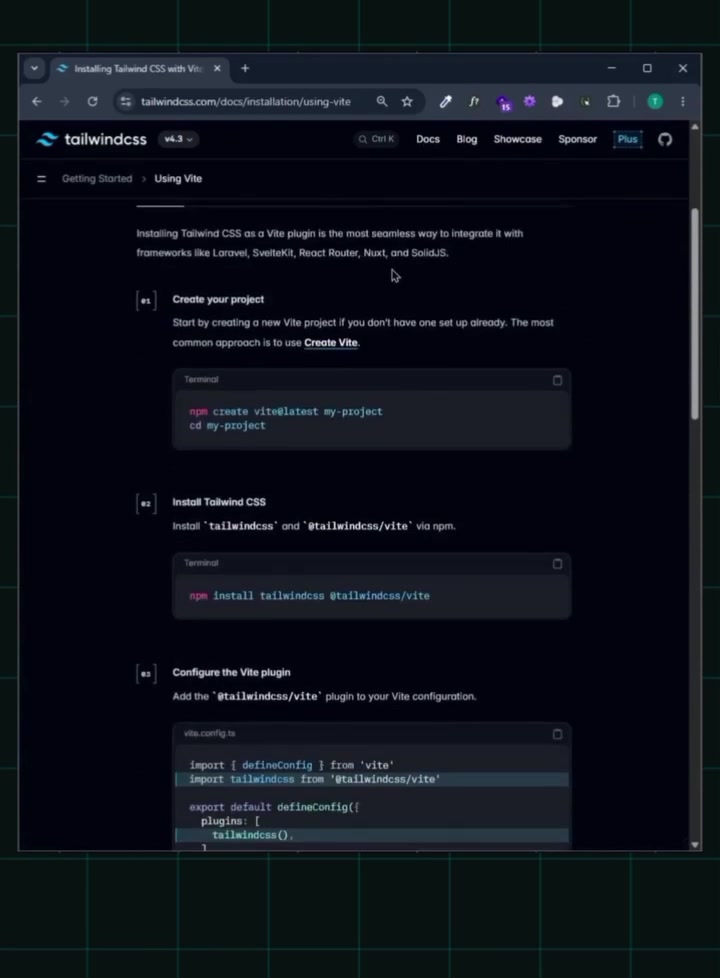Image resolution: width=720 pixels, height=978 pixels.
Task: Click the Install Tailwind CSS heading
Action: point(219,502)
